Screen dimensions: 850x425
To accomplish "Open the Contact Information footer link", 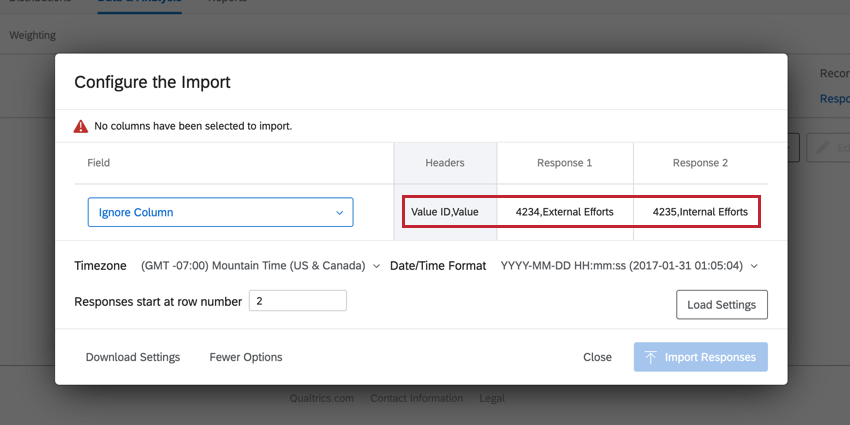I will pyautogui.click(x=416, y=398).
